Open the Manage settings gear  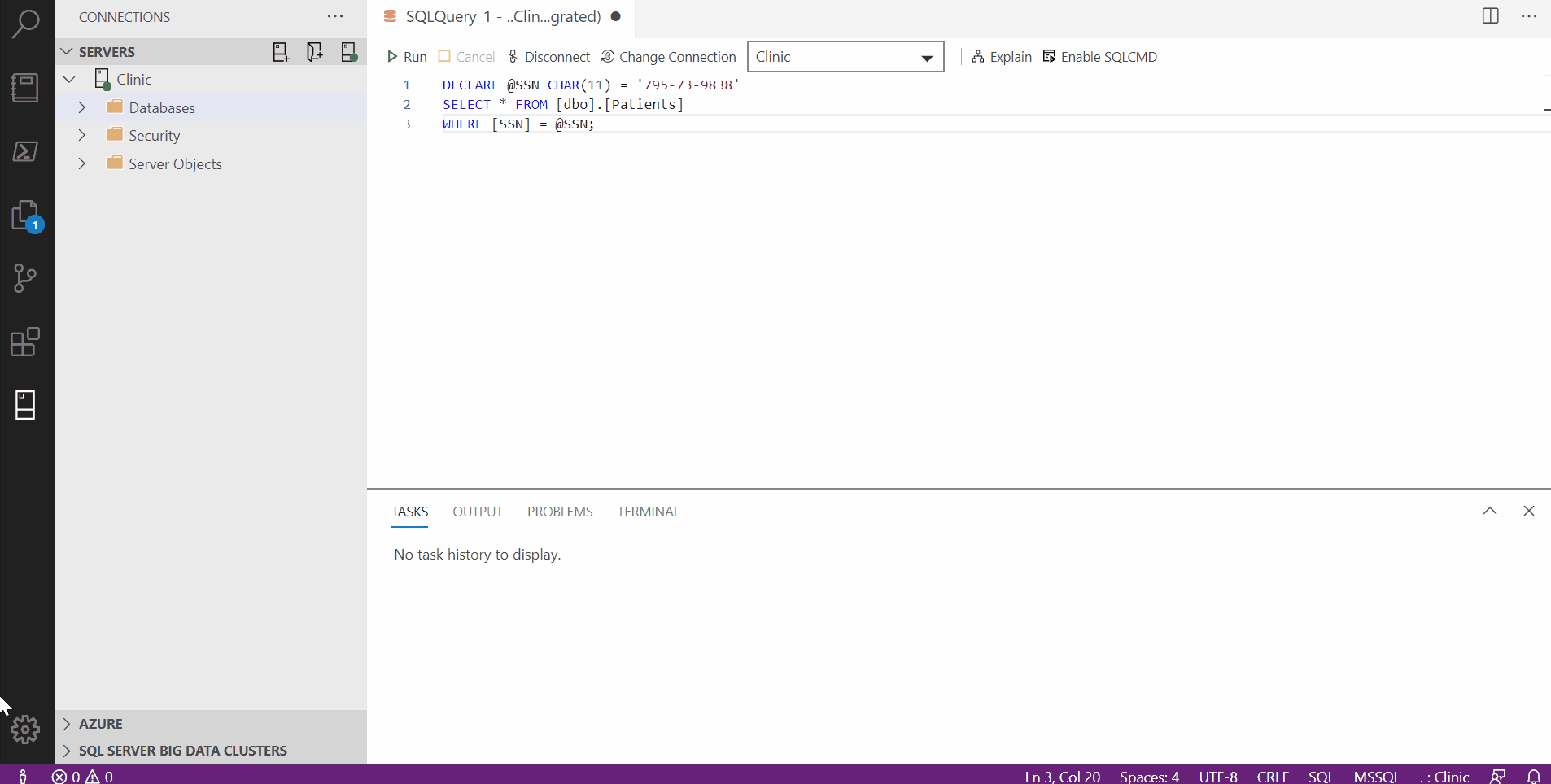tap(25, 730)
